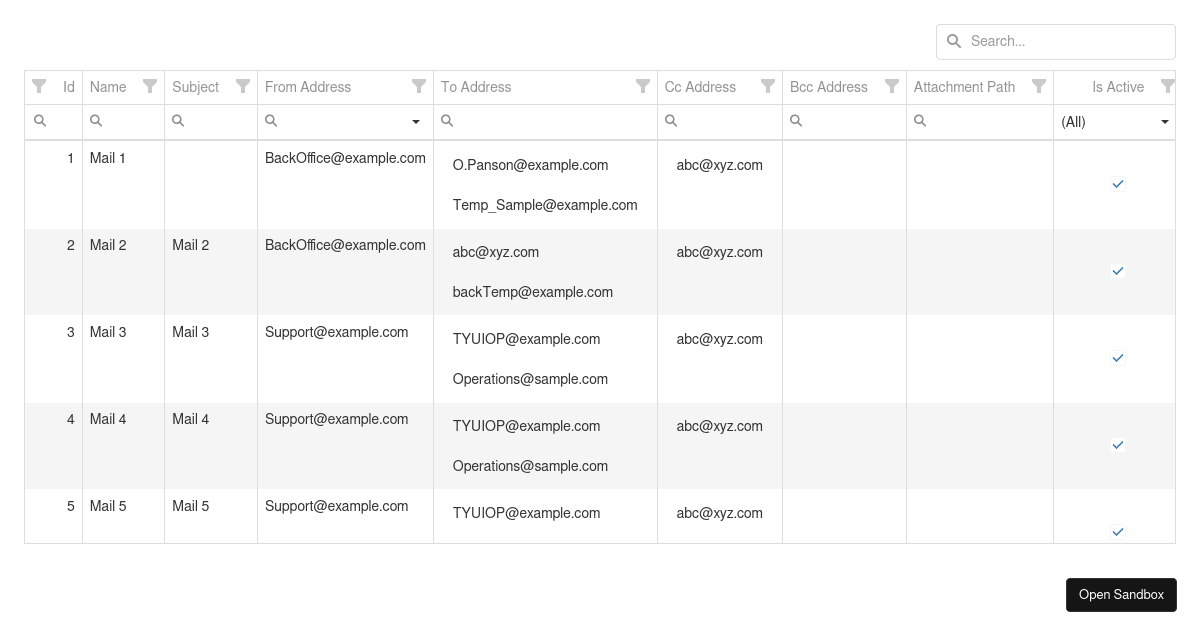Sort the grid by the Name column header
This screenshot has width=1200, height=630.
click(108, 87)
